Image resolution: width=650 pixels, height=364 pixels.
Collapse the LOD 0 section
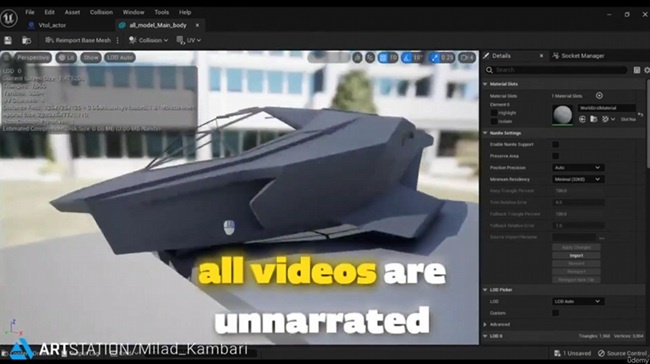coord(485,336)
